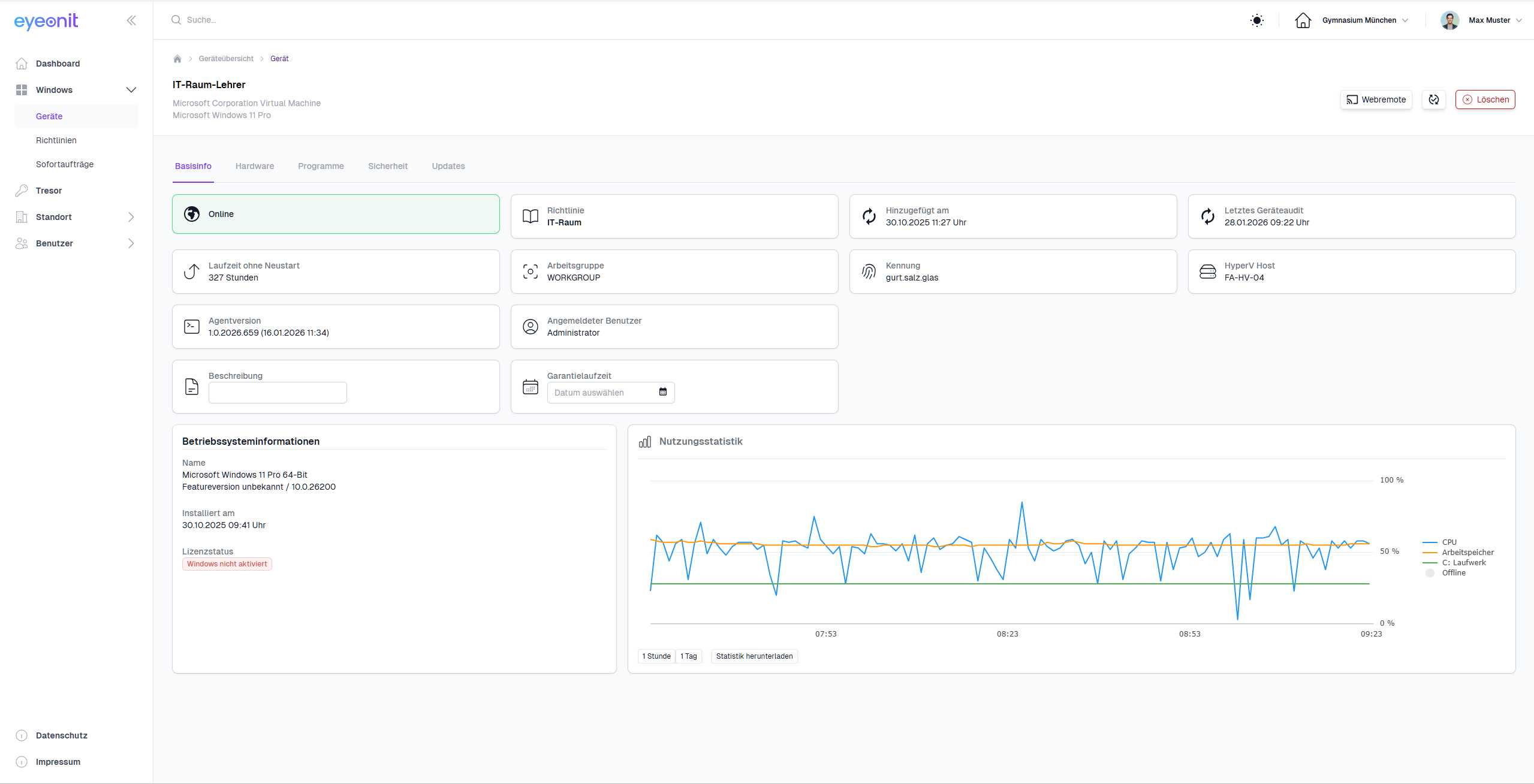Collapse the sidebar with double-chevron icon

(x=131, y=20)
